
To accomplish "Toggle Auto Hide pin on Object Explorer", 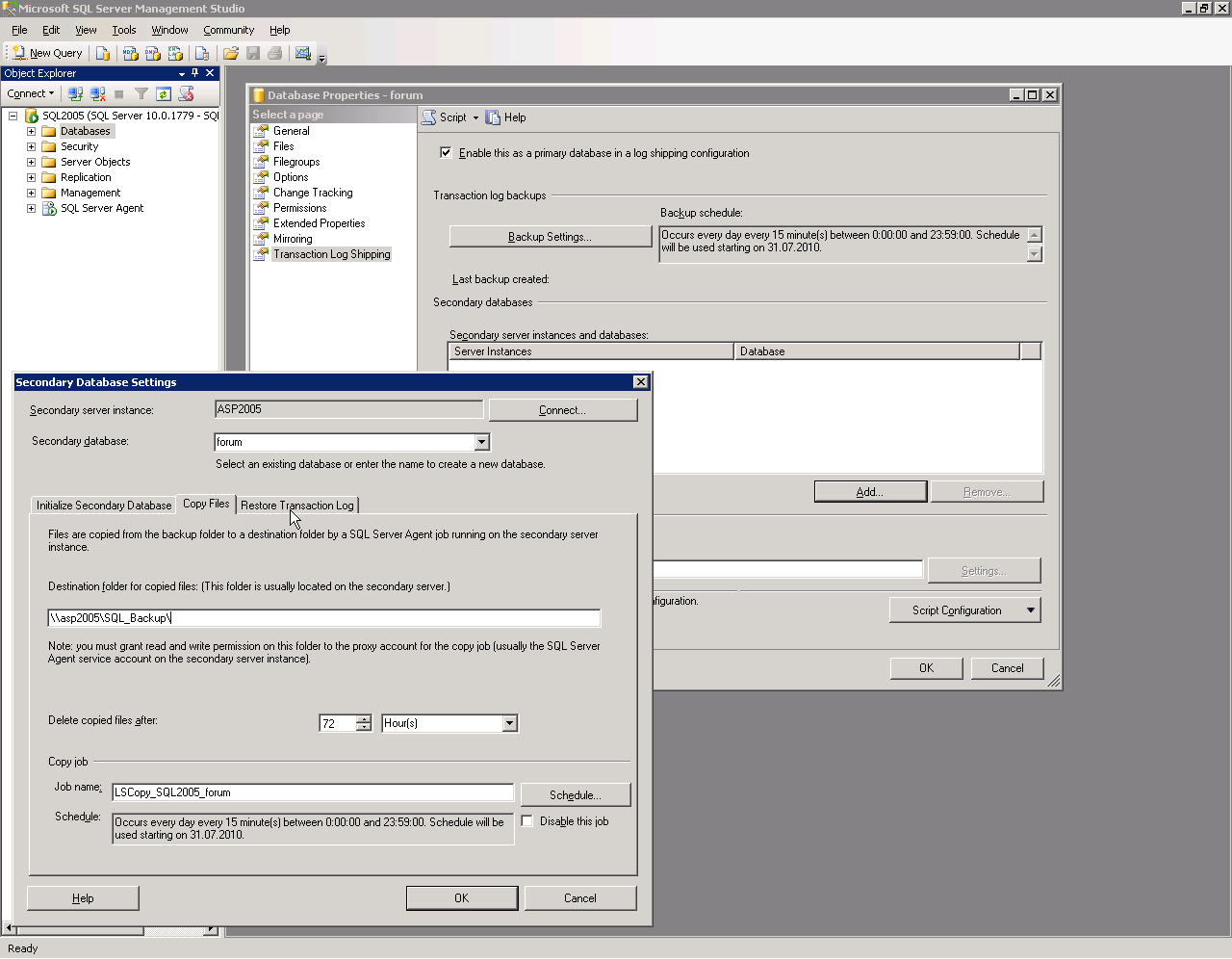I will [x=195, y=73].
